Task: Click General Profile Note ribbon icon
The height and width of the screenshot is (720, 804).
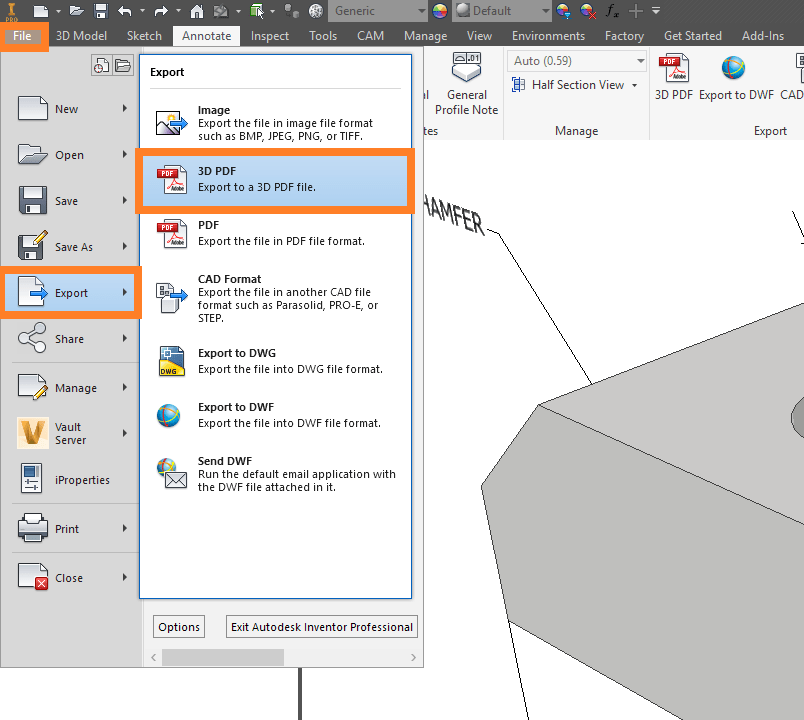Action: 467,67
